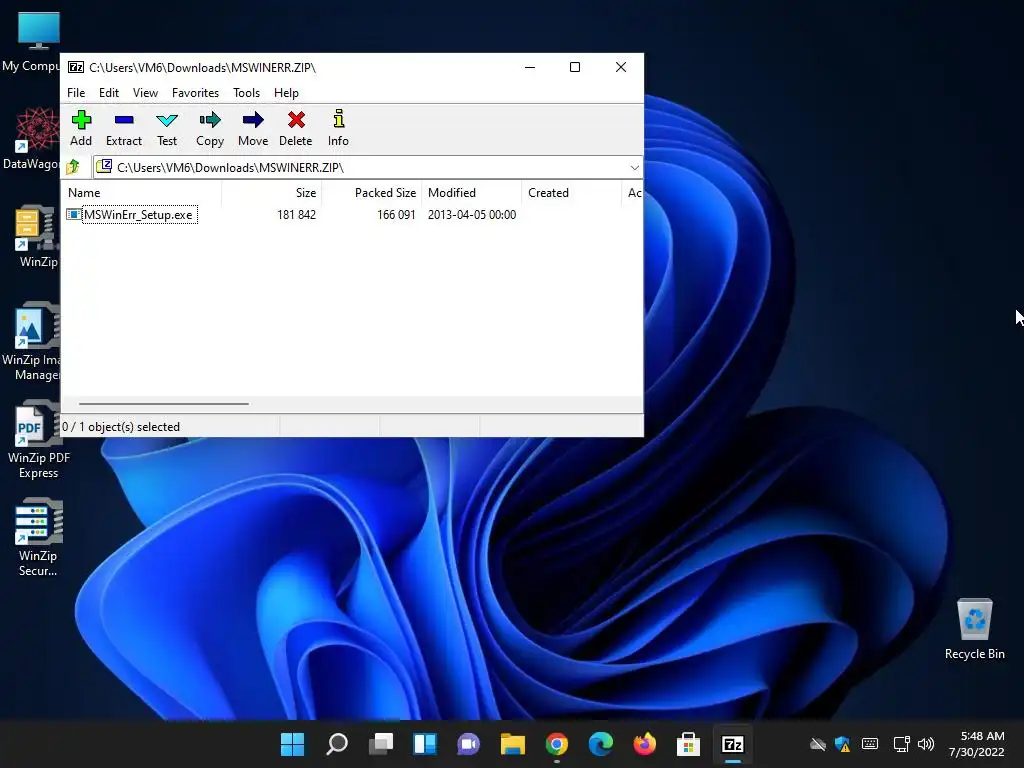
Task: Open Microsoft Store from taskbar
Action: (688, 744)
